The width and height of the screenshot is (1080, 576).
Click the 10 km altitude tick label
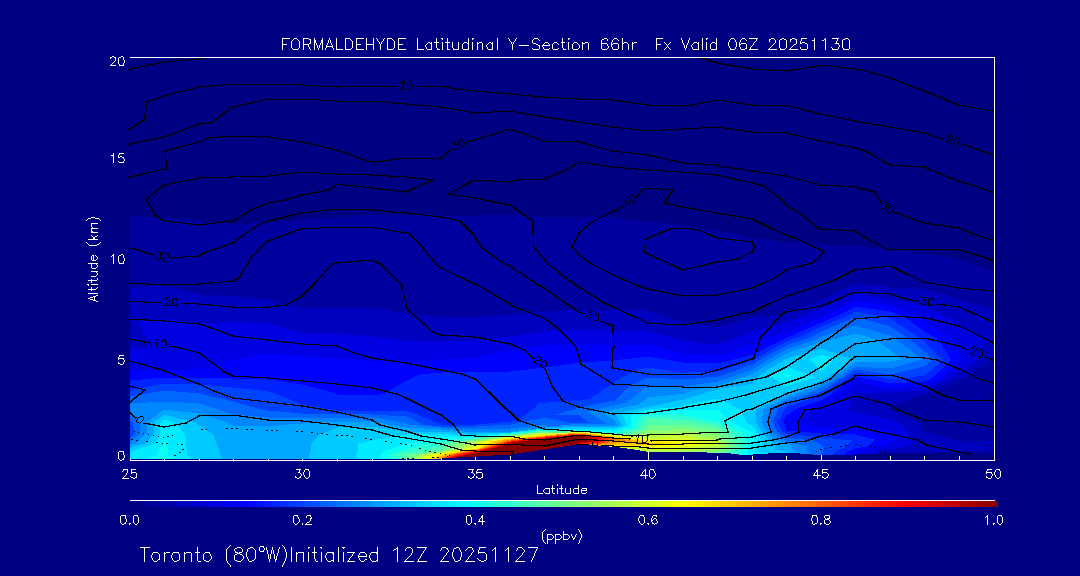pyautogui.click(x=116, y=259)
